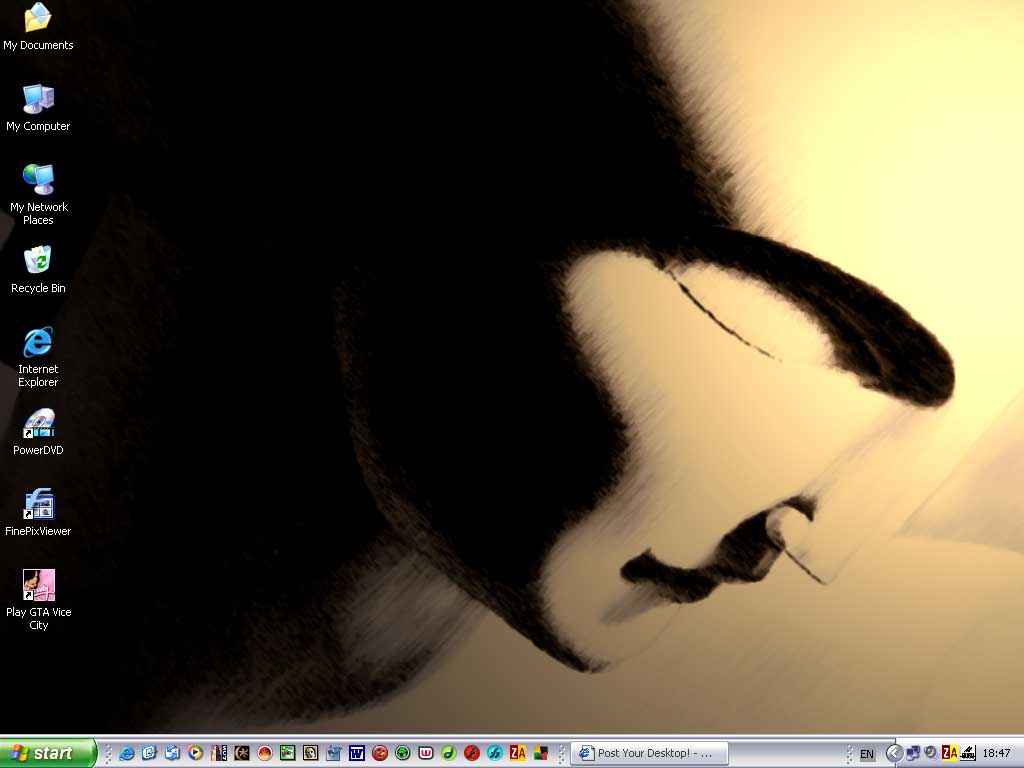This screenshot has height=768, width=1024.
Task: Click the network connection tray icon
Action: pyautogui.click(x=914, y=753)
